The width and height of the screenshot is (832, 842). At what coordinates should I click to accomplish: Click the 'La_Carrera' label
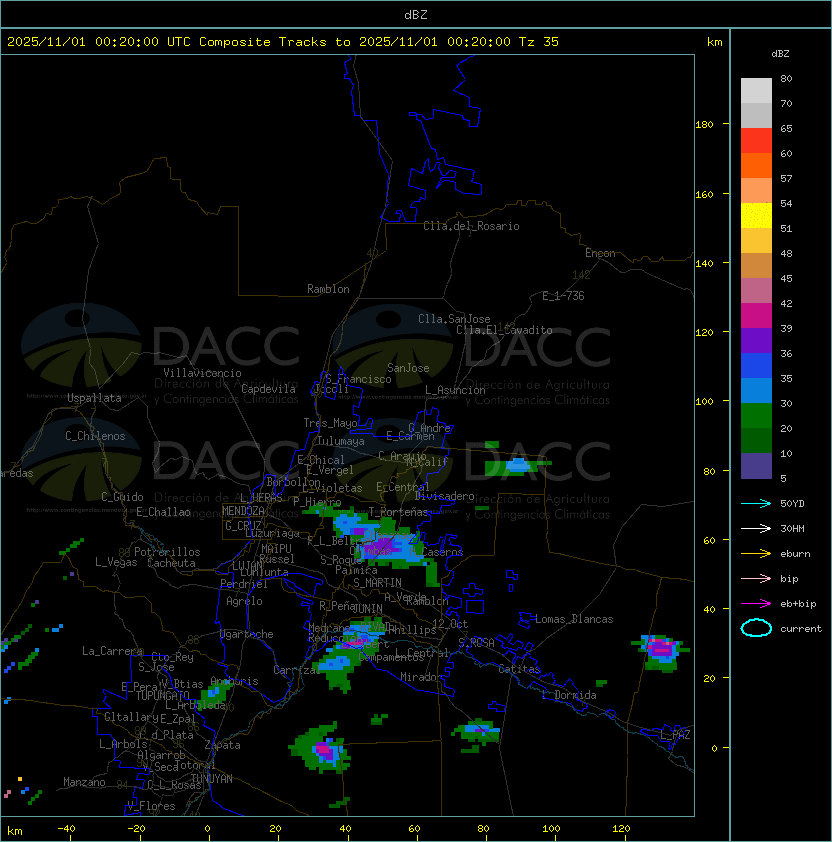click(112, 651)
